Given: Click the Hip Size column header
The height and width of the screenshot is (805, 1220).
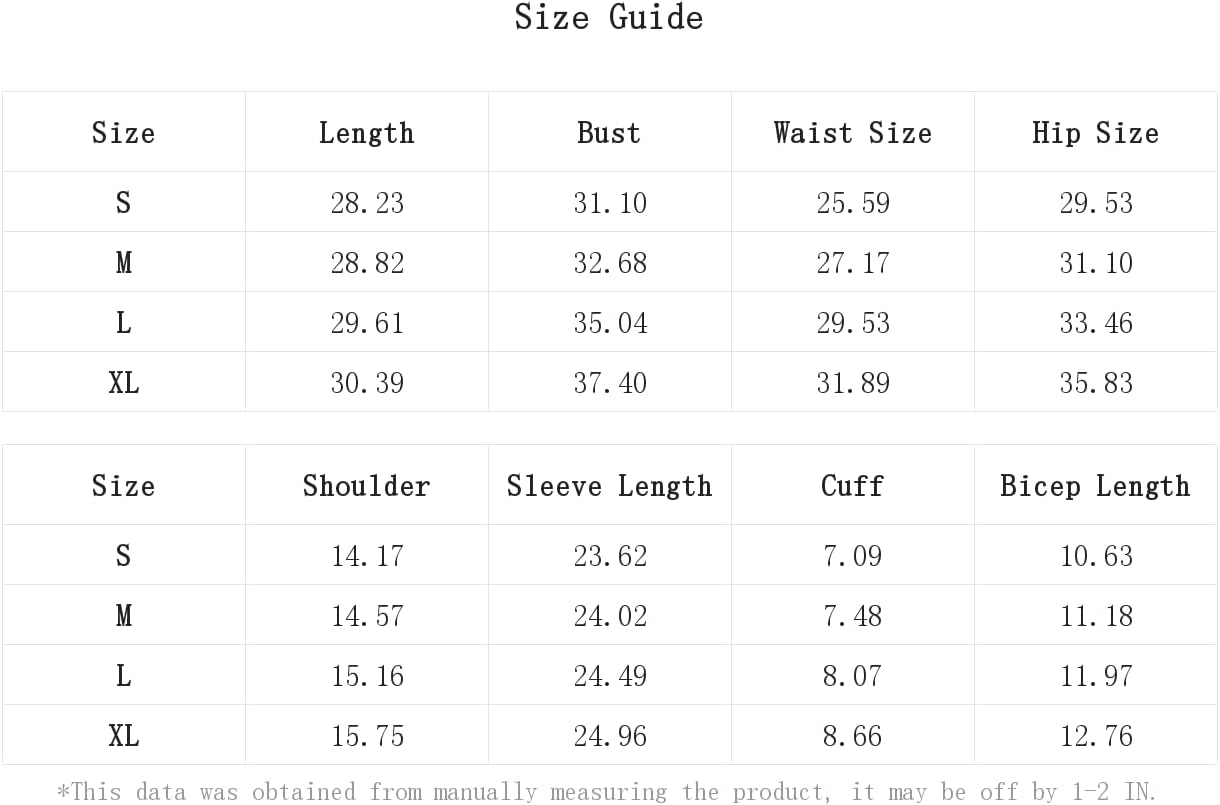Looking at the screenshot, I should coord(1095,133).
